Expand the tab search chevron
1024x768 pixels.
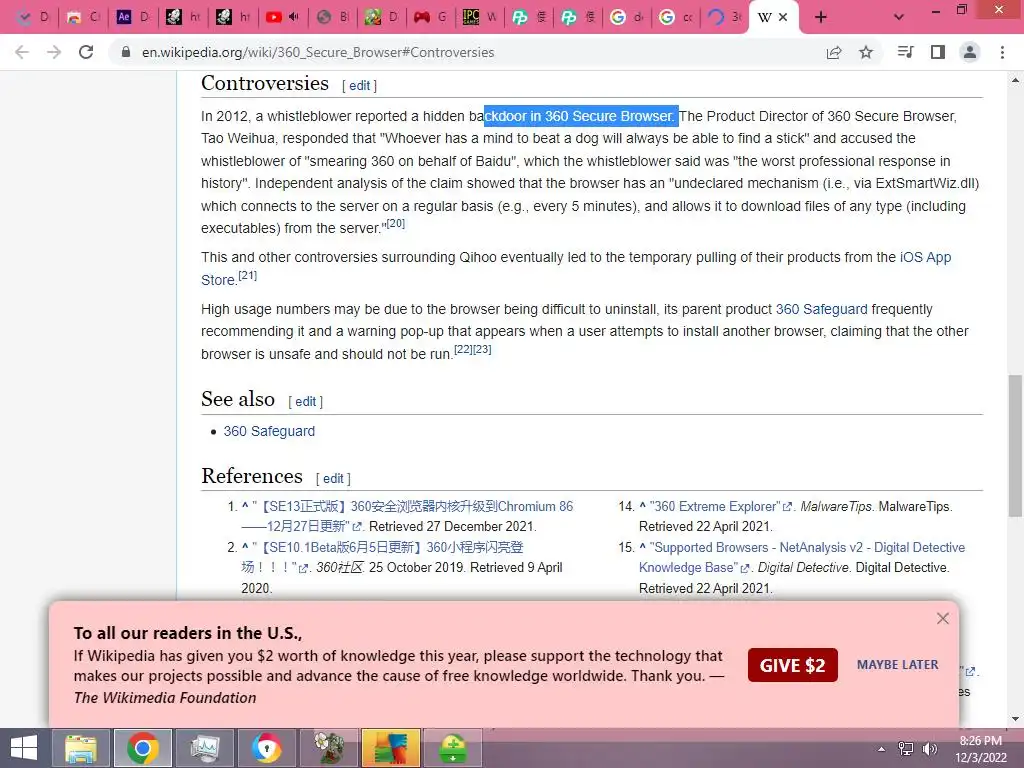pos(899,18)
